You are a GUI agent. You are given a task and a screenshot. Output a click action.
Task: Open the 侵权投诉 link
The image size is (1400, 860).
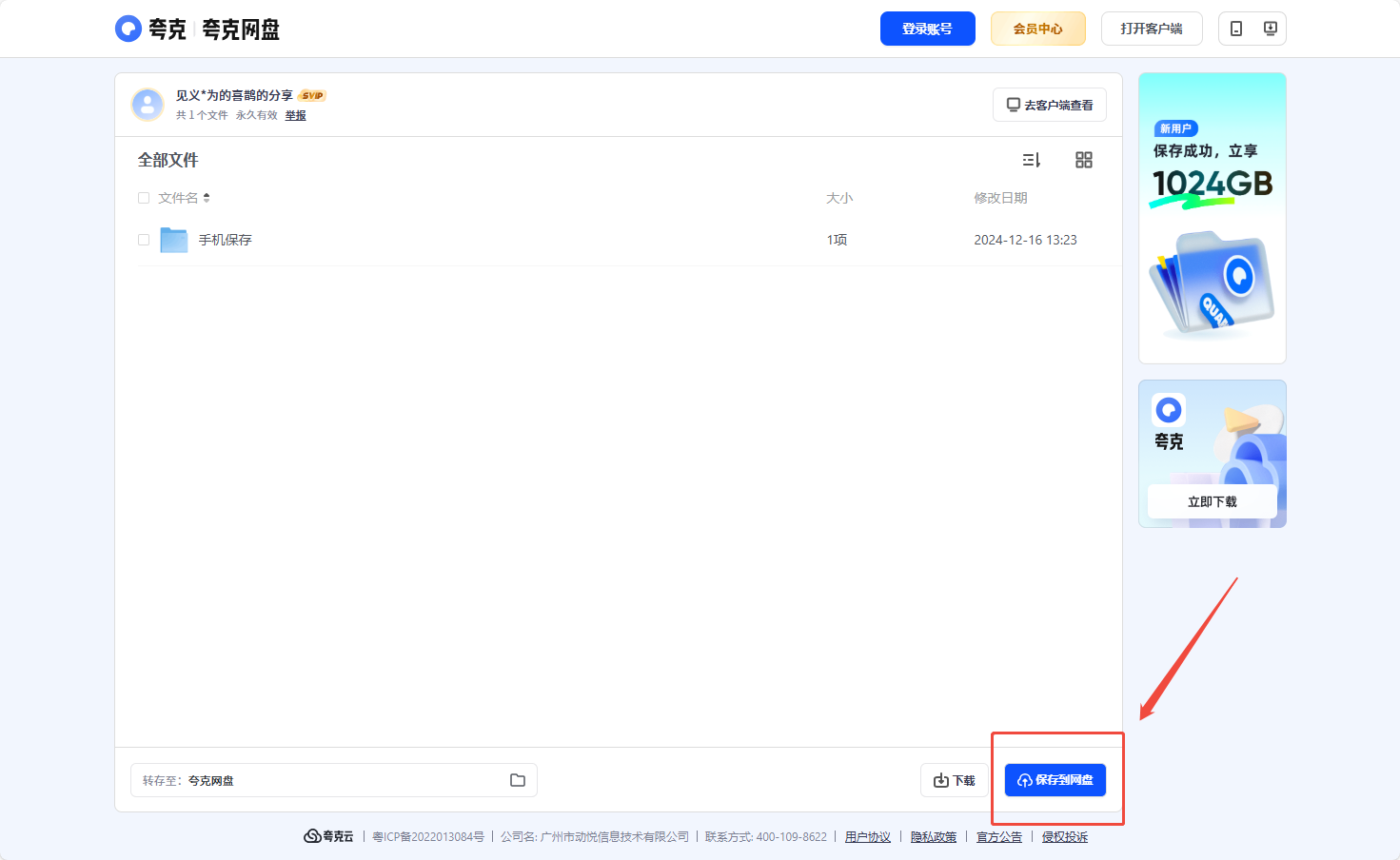1065,837
